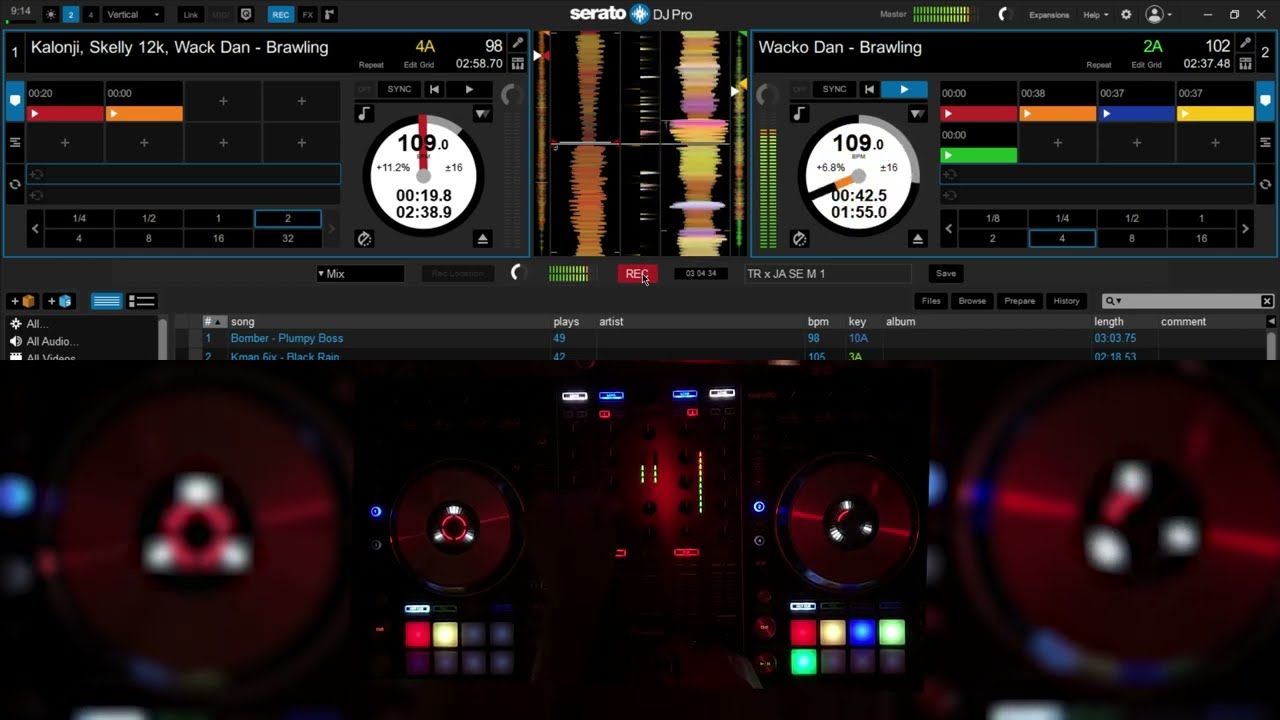
Task: Select track overview lines tab on deck 1
Action: click(x=14, y=143)
